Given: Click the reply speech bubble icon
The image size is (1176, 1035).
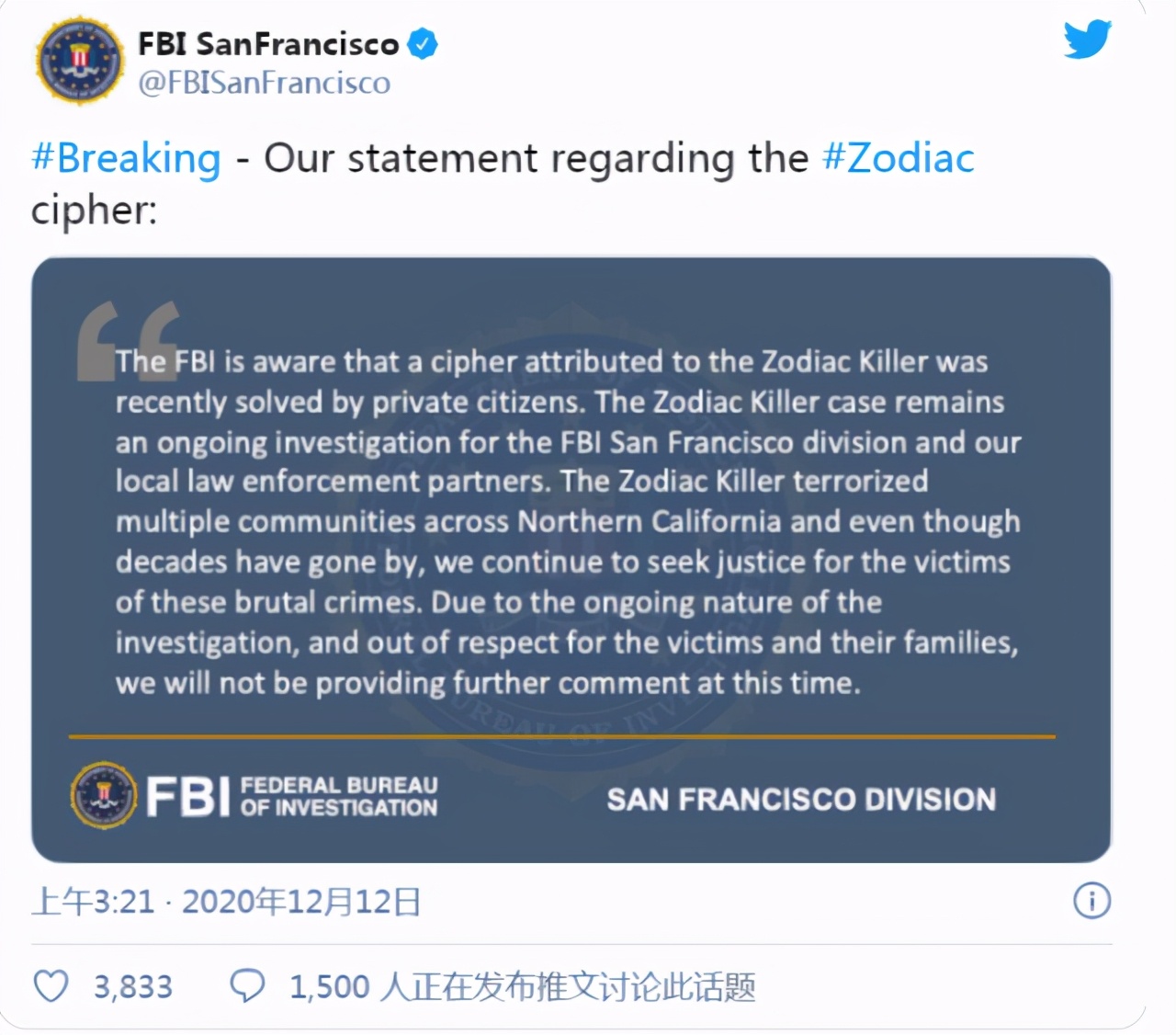Looking at the screenshot, I should tap(247, 986).
